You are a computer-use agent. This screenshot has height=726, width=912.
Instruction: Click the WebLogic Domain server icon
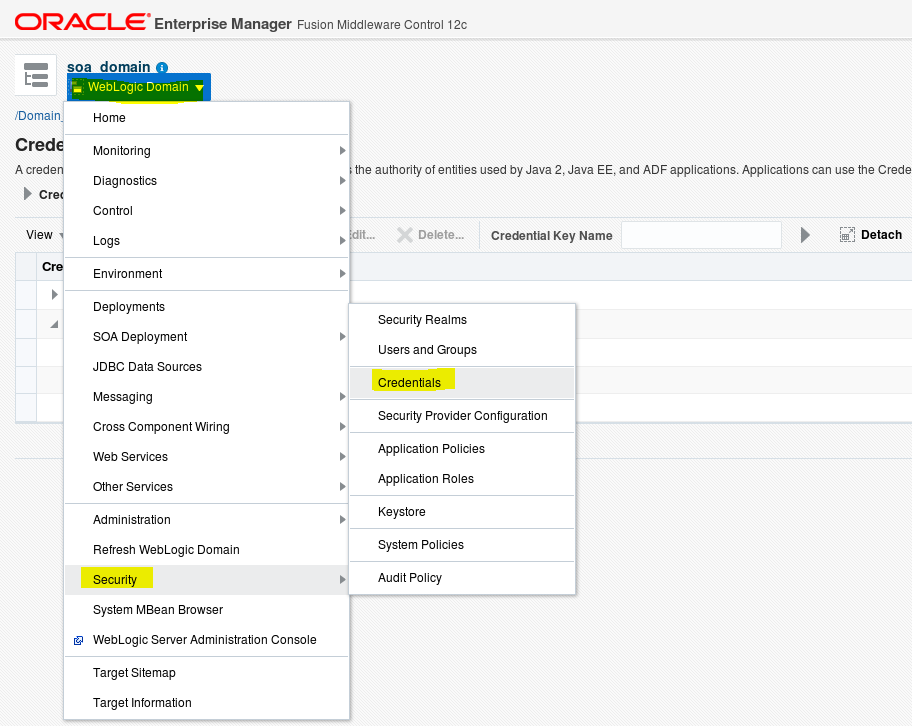77,88
